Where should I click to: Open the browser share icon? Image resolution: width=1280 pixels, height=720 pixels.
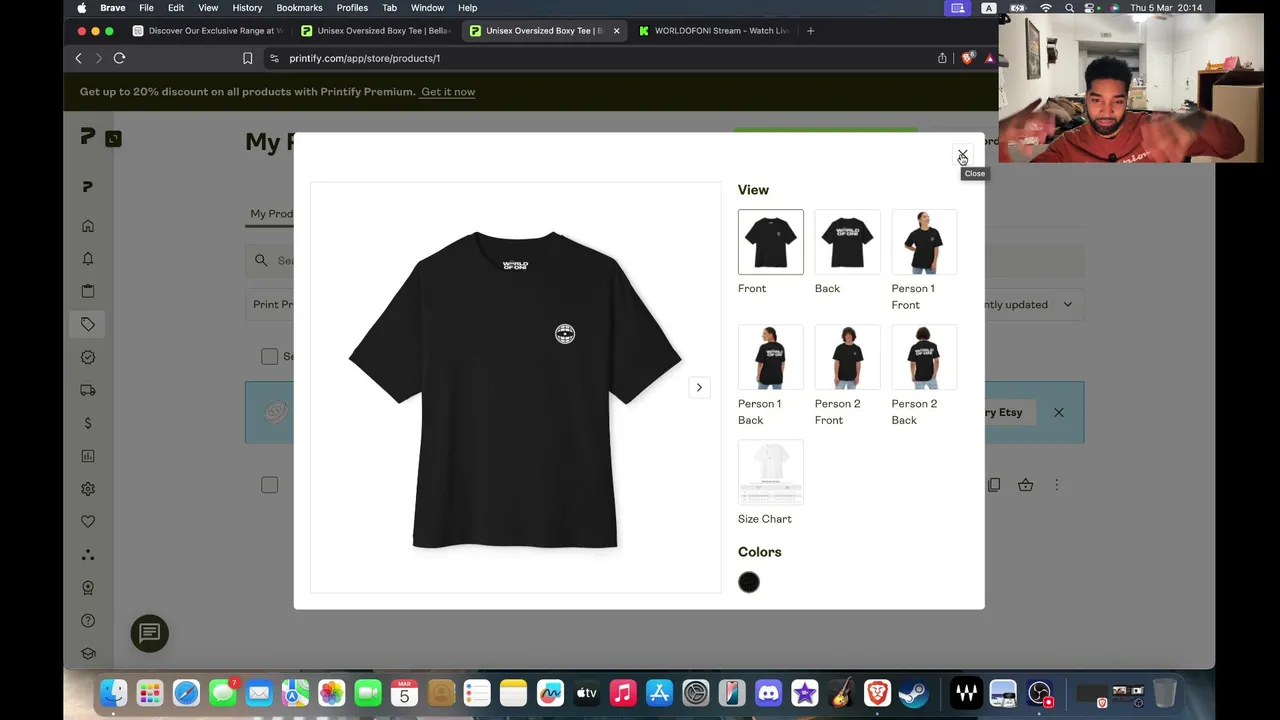[x=942, y=58]
